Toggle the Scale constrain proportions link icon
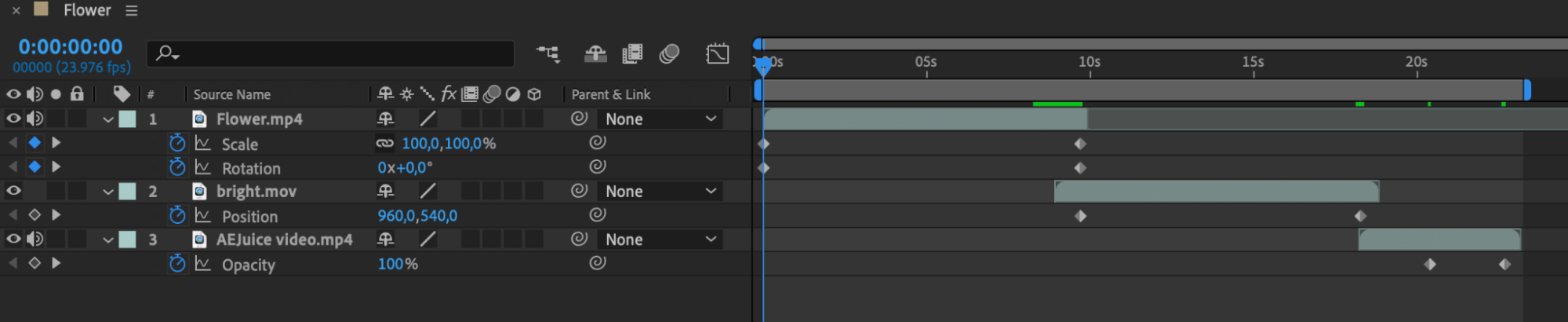The height and width of the screenshot is (322, 1568). [x=384, y=144]
